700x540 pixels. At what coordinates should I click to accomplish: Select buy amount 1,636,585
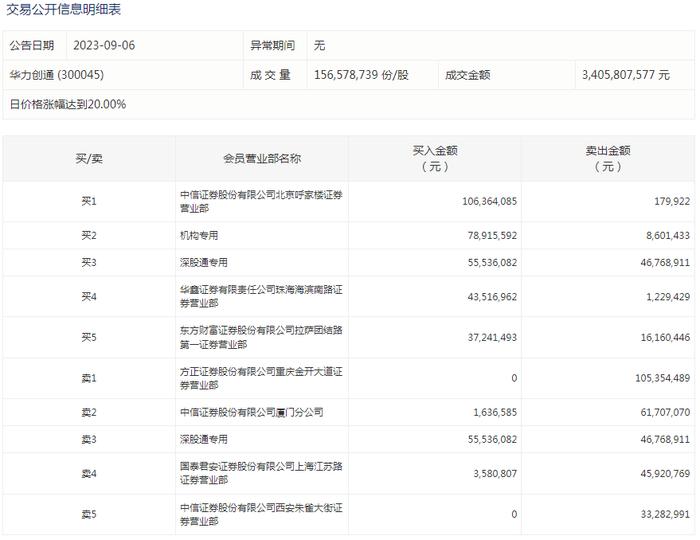(495, 412)
